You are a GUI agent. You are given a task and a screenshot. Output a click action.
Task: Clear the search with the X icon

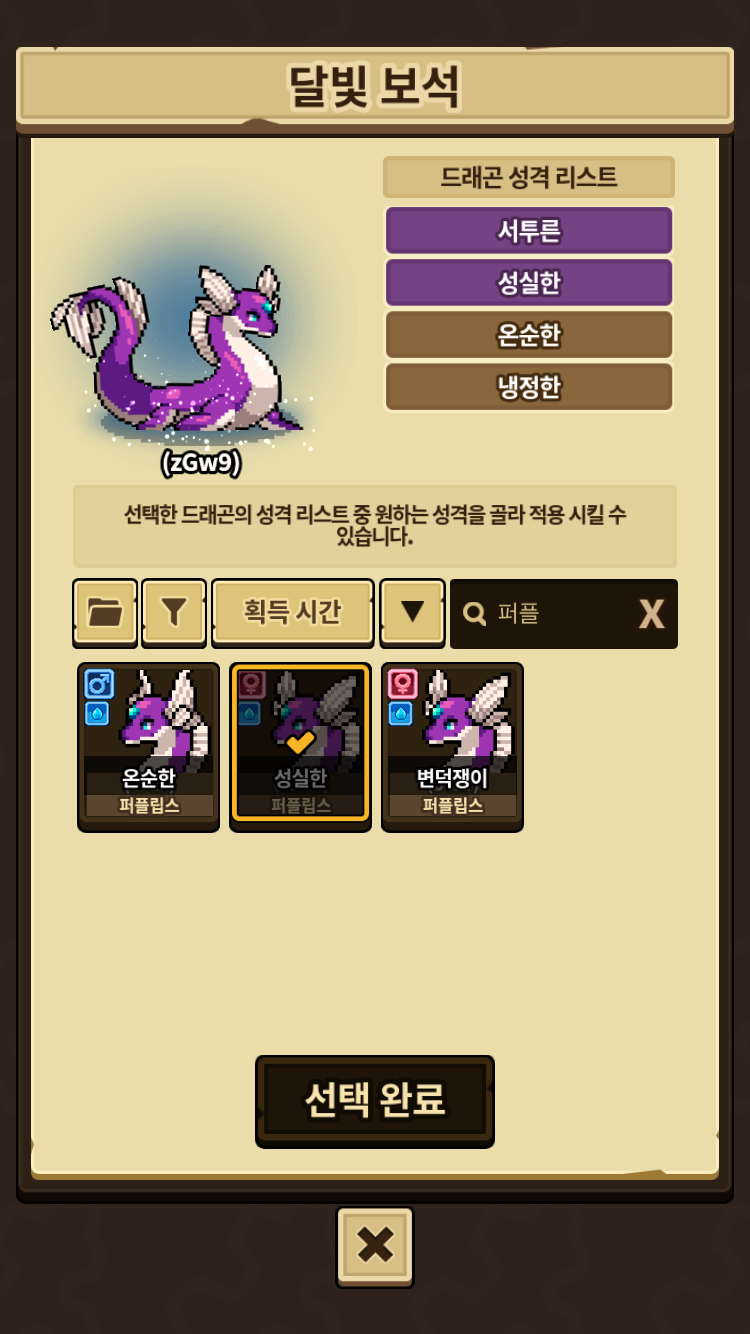[651, 614]
